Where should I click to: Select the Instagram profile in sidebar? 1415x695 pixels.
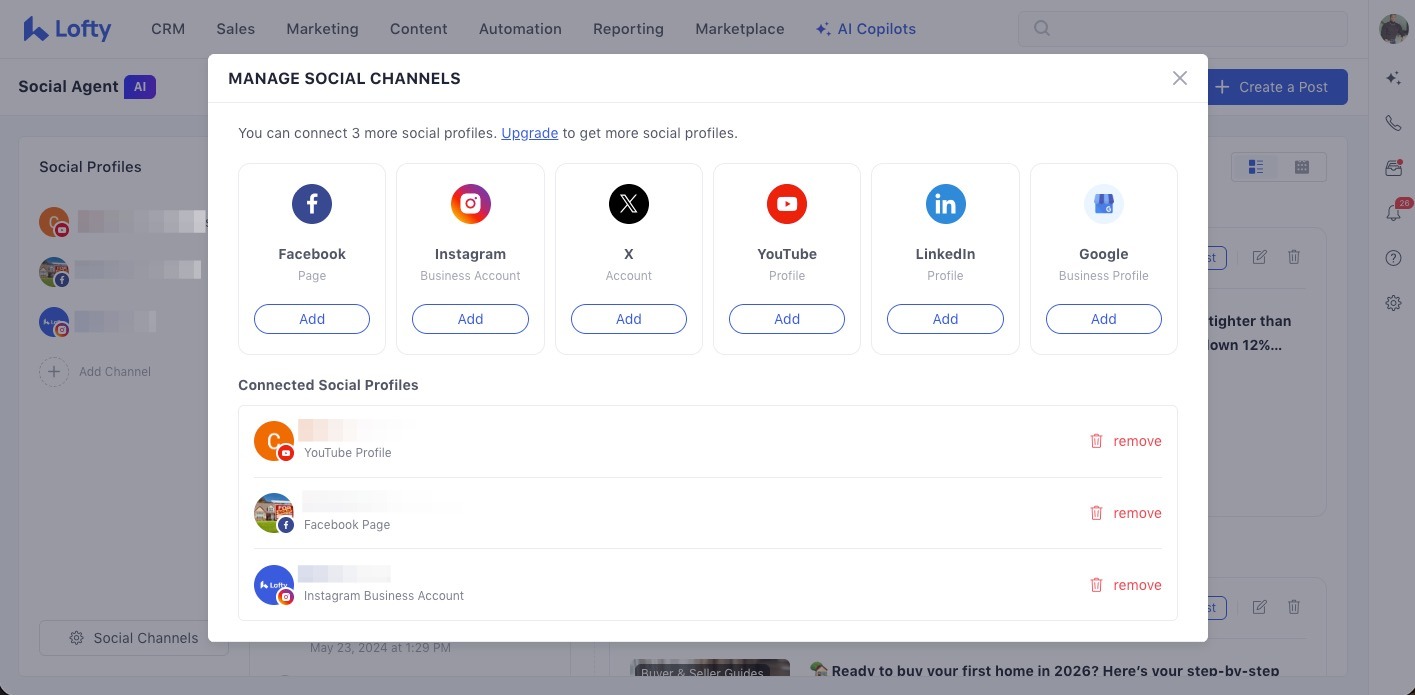[100, 322]
